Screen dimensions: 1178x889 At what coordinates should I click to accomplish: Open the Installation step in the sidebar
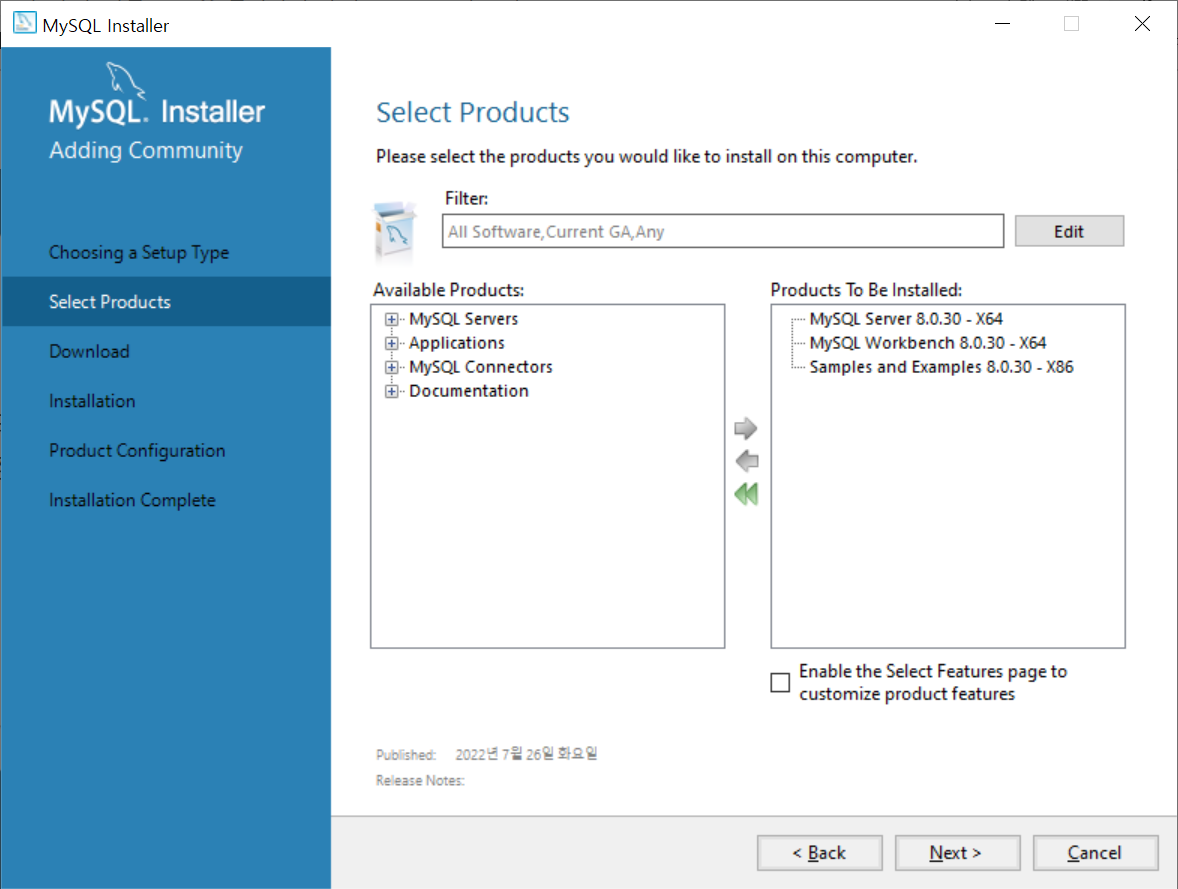92,401
